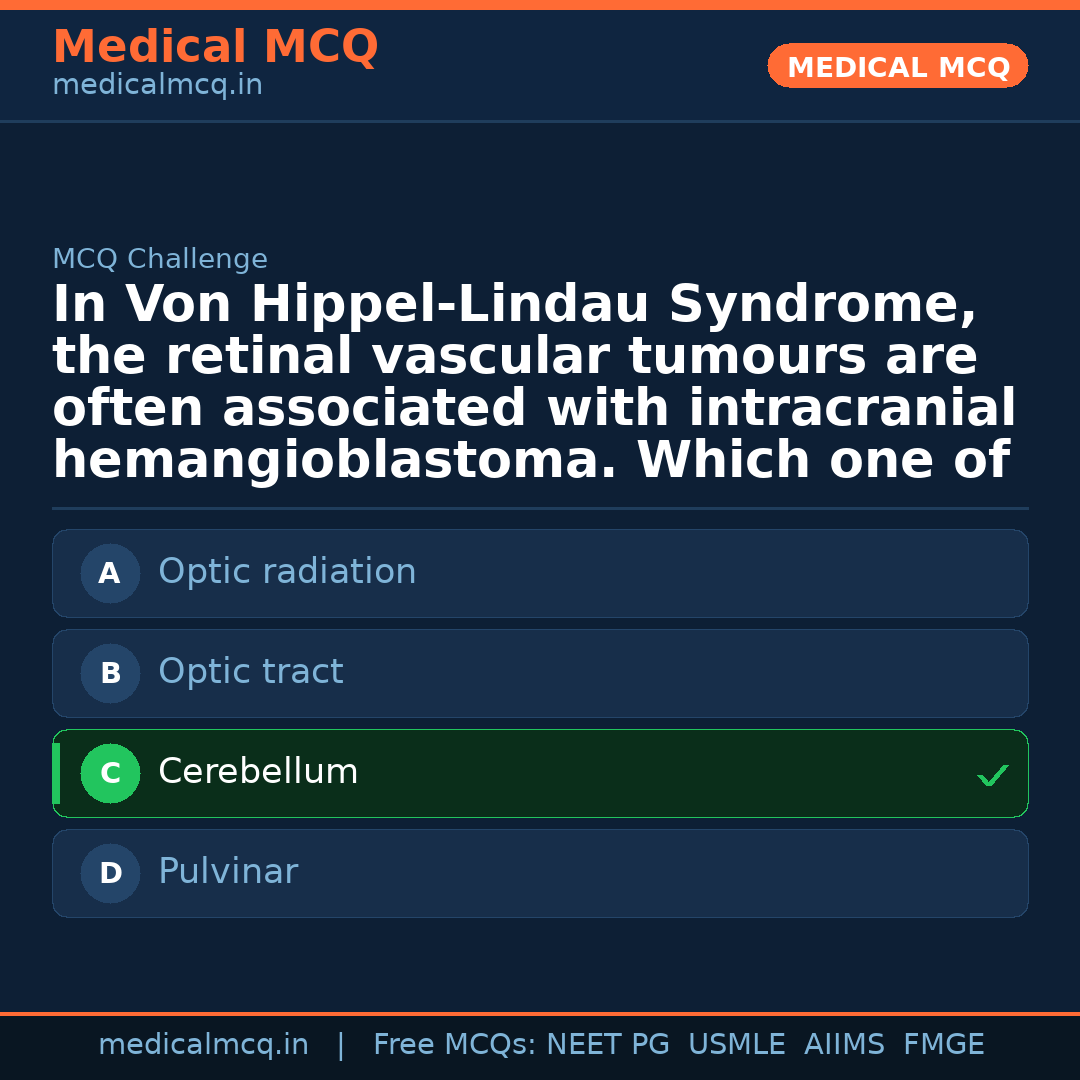The width and height of the screenshot is (1080, 1080).
Task: Pick the "Cerebellum" answer text
Action: tap(258, 772)
